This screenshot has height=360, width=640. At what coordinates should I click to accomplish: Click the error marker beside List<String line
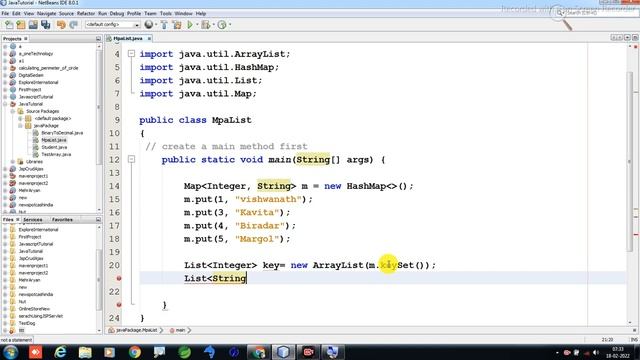119,278
